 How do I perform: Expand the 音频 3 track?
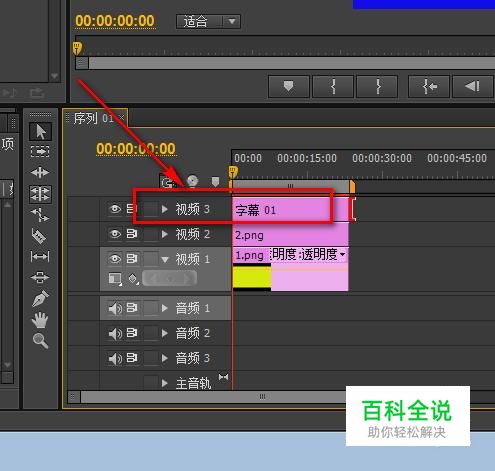(165, 358)
